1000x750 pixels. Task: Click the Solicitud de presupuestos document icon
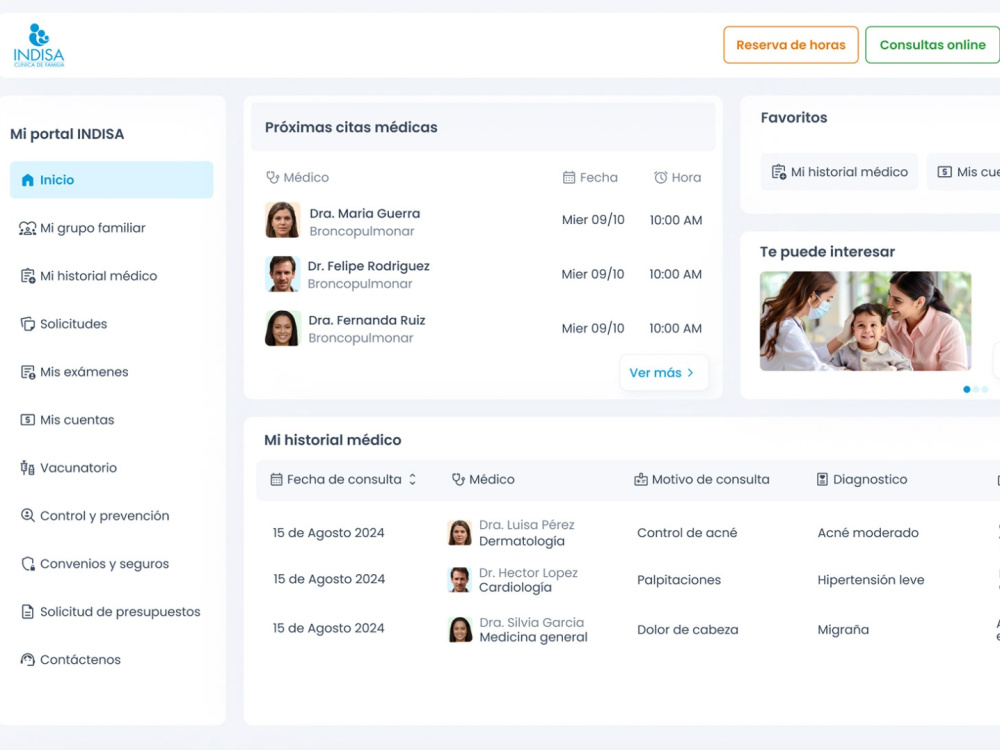coord(27,612)
